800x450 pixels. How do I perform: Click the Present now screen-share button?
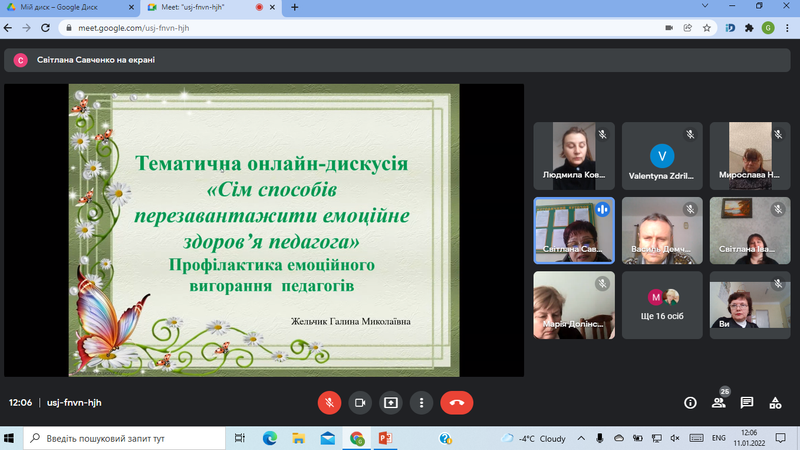391,403
